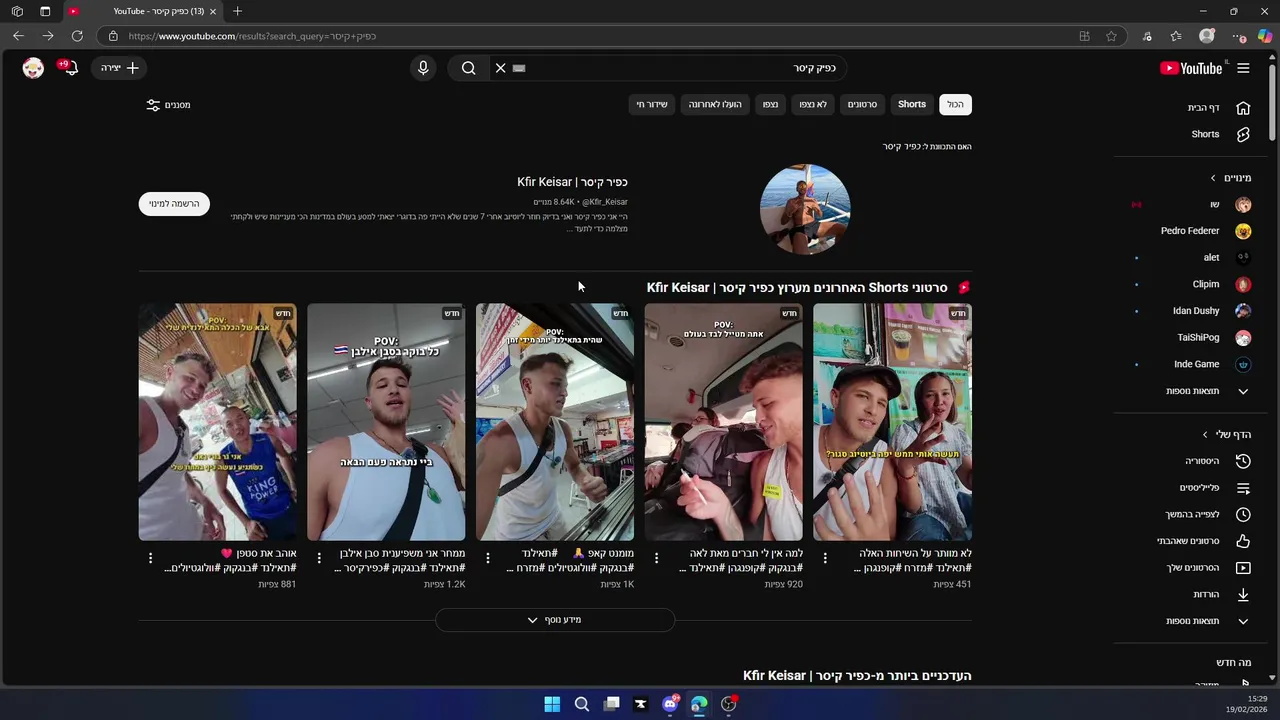The image size is (1280, 720).
Task: Open Playlists (פלייליסטים) in the sidebar
Action: [1214, 488]
